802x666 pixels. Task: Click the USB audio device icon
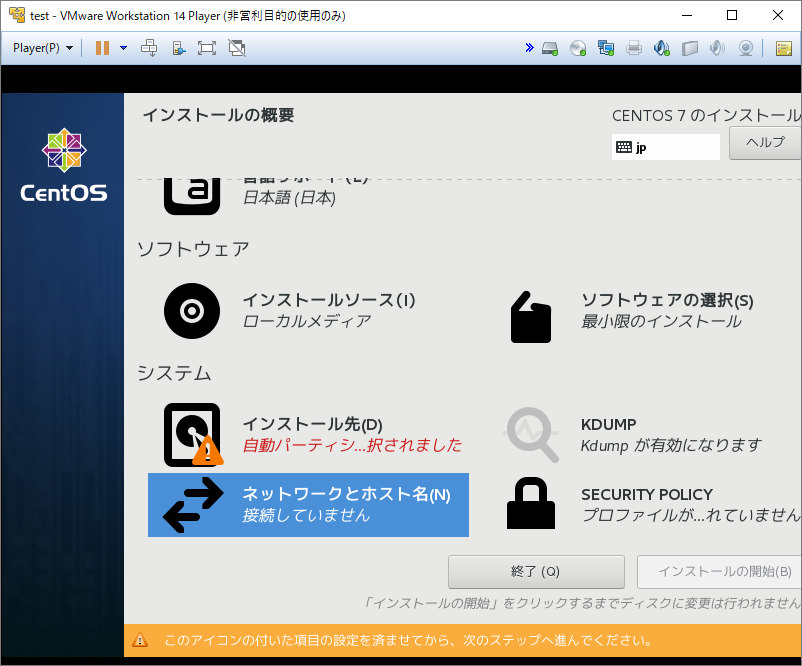pos(662,49)
